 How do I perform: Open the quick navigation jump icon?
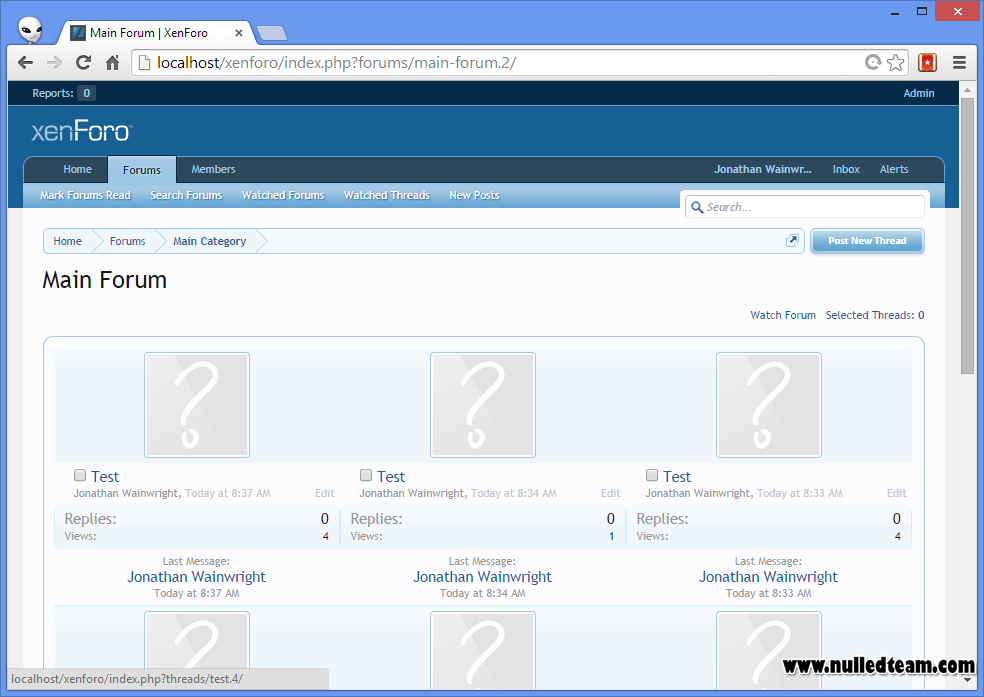tap(792, 241)
